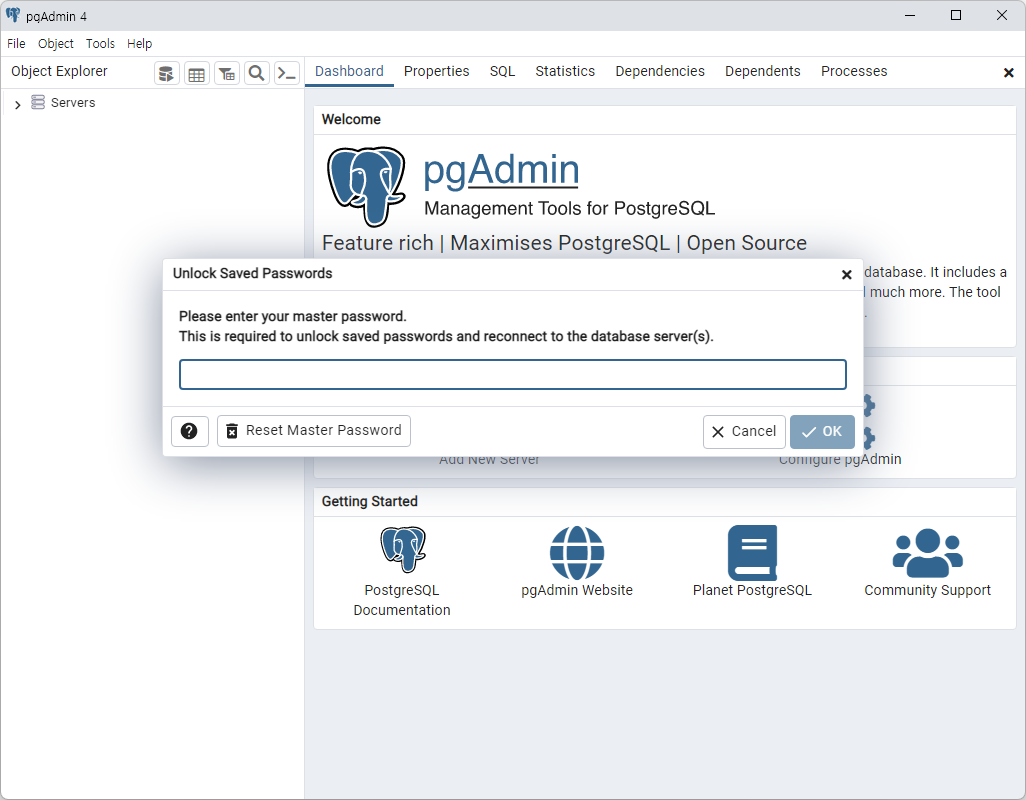Image resolution: width=1026 pixels, height=800 pixels.
Task: Click the pgAdmin heading text
Action: pyautogui.click(x=501, y=170)
